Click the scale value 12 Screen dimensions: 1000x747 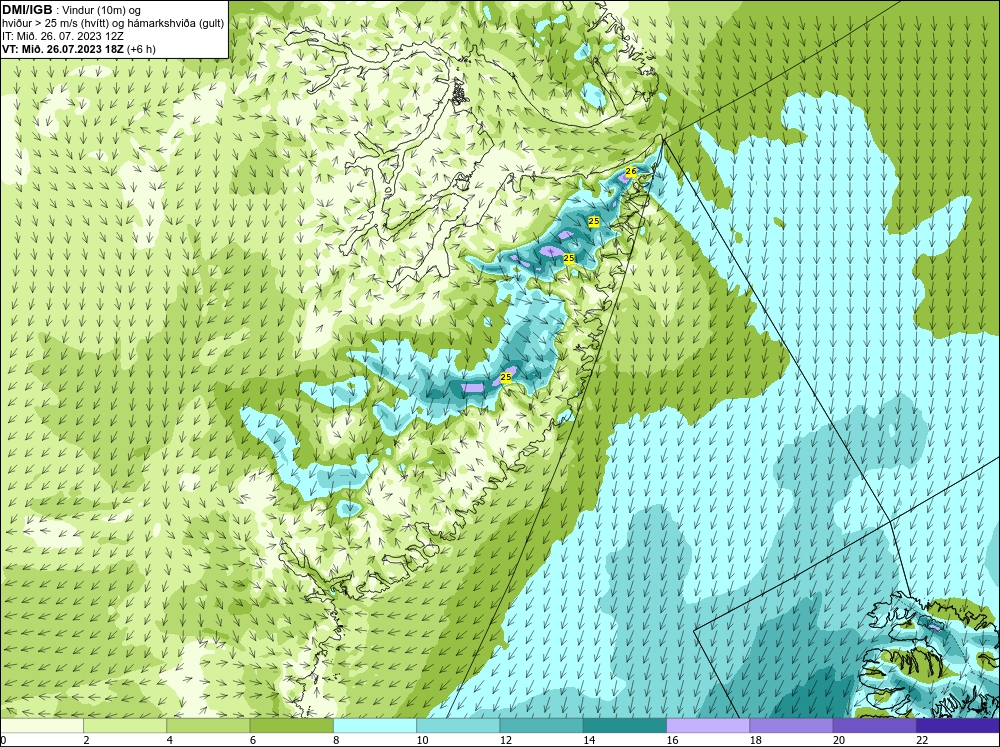point(506,740)
